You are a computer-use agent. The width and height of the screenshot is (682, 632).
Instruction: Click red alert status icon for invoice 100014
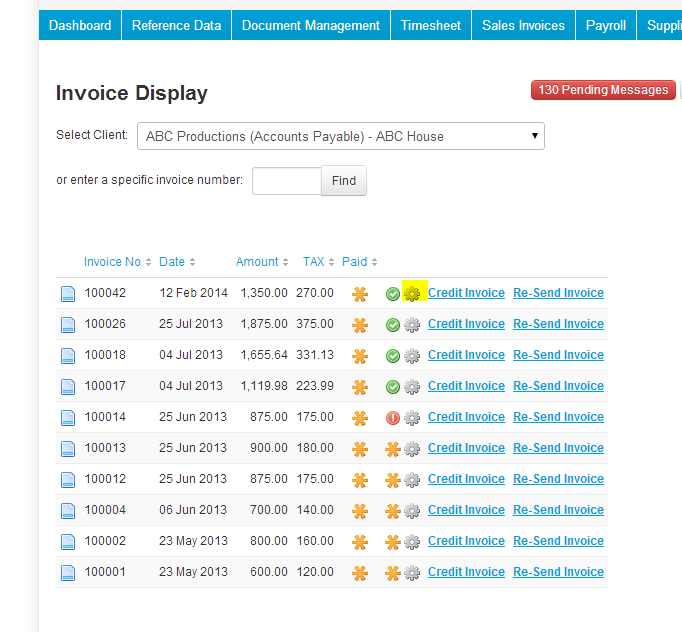[x=393, y=418]
